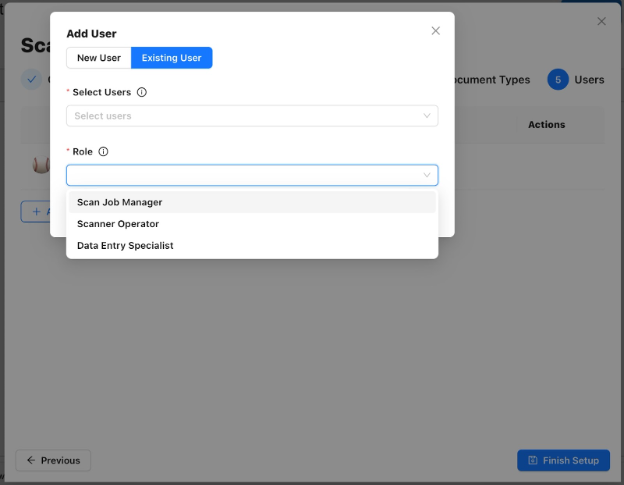This screenshot has height=485, width=624.
Task: Collapse the Role dropdown using its chevron
Action: pyautogui.click(x=427, y=176)
